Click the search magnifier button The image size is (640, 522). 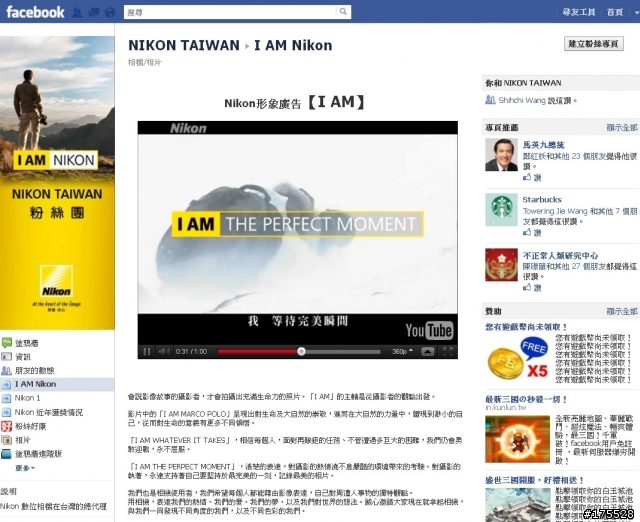tap(343, 12)
